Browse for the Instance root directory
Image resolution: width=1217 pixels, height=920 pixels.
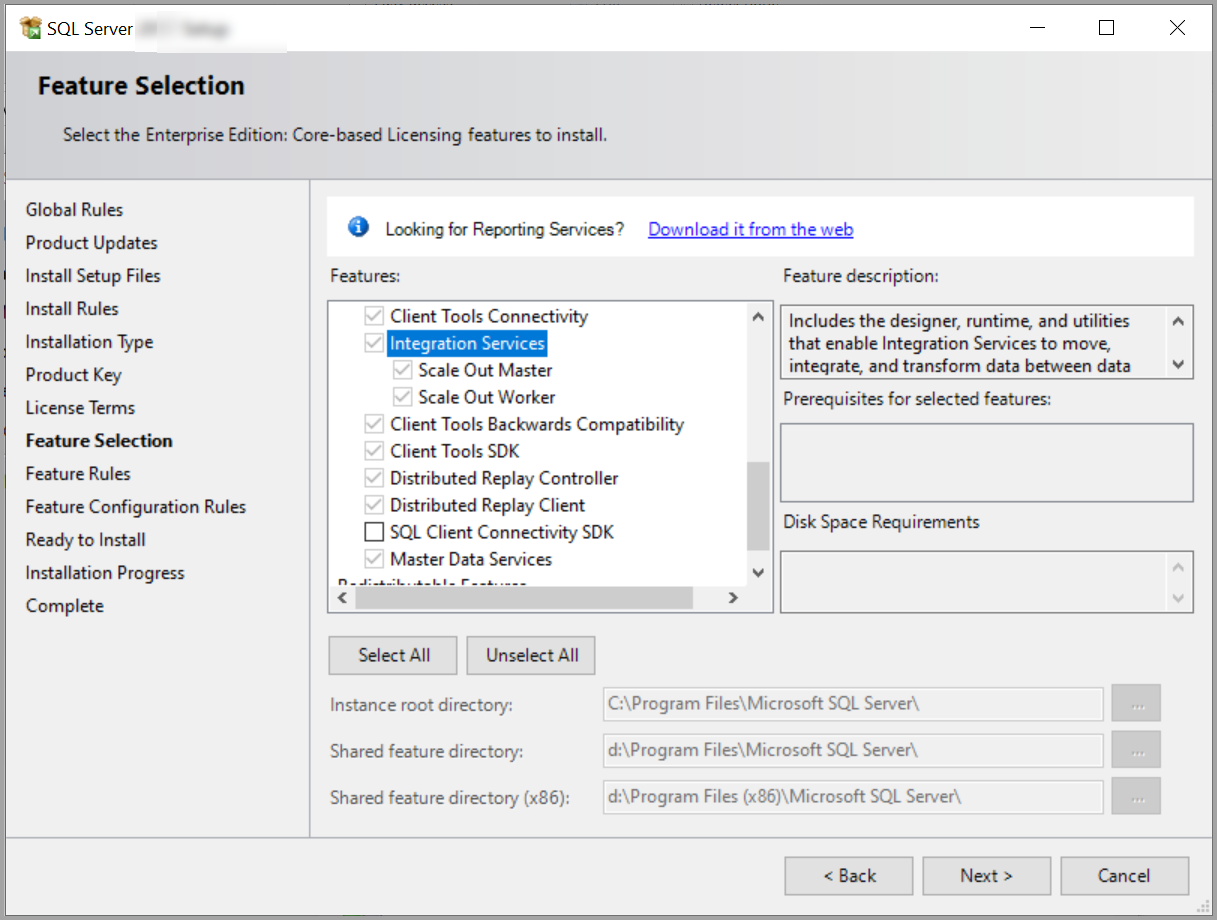click(x=1135, y=703)
